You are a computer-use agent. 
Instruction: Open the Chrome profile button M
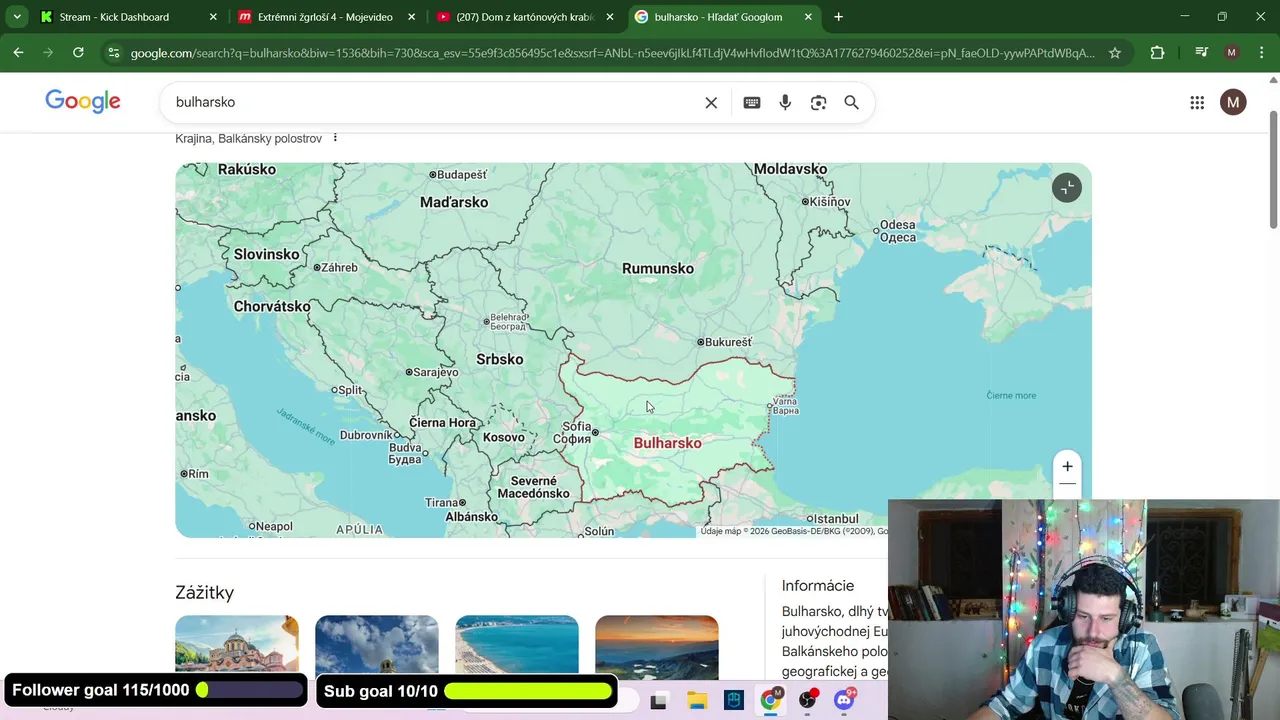click(x=1231, y=53)
